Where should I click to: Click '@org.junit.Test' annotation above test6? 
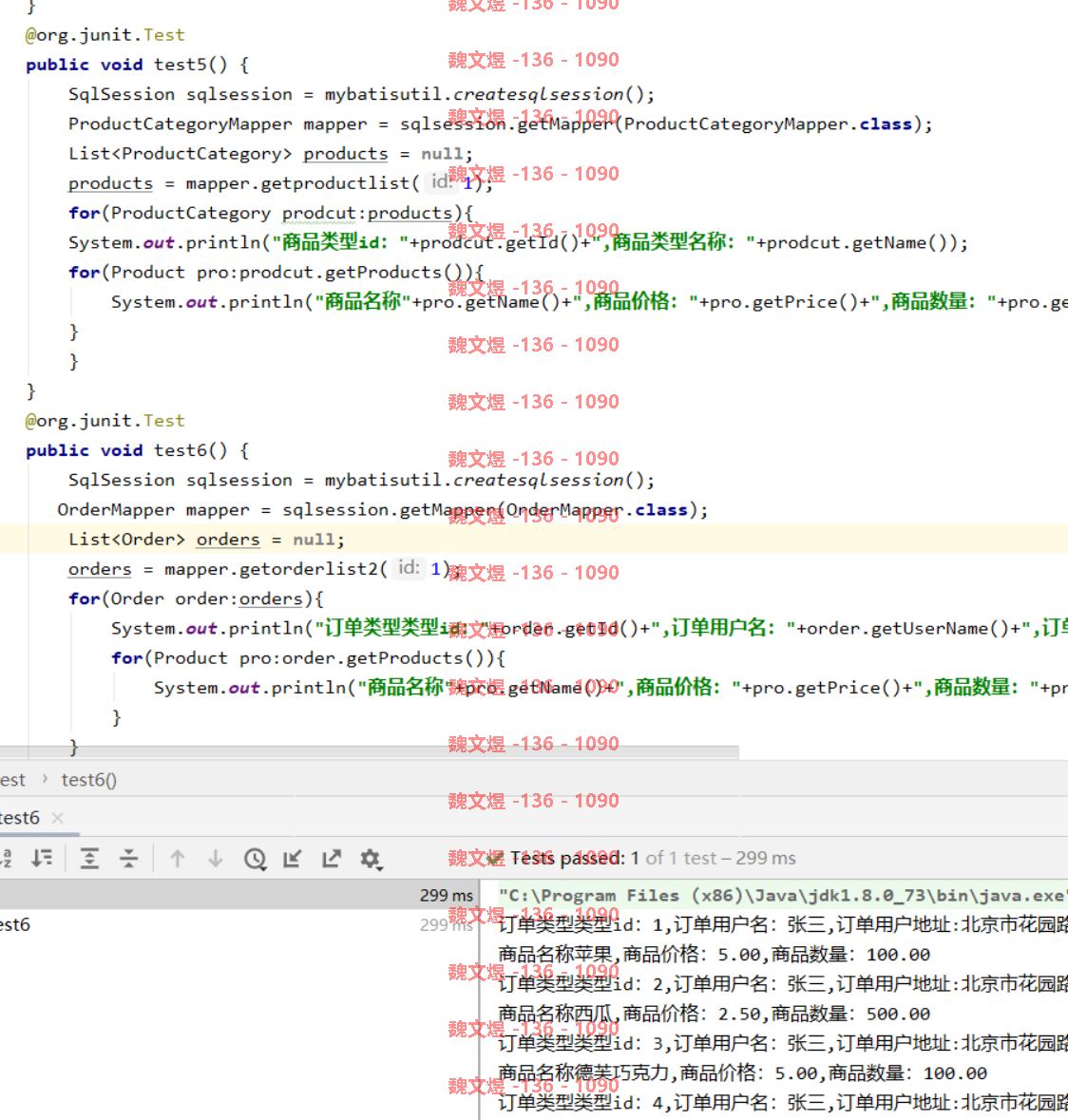pyautogui.click(x=105, y=421)
